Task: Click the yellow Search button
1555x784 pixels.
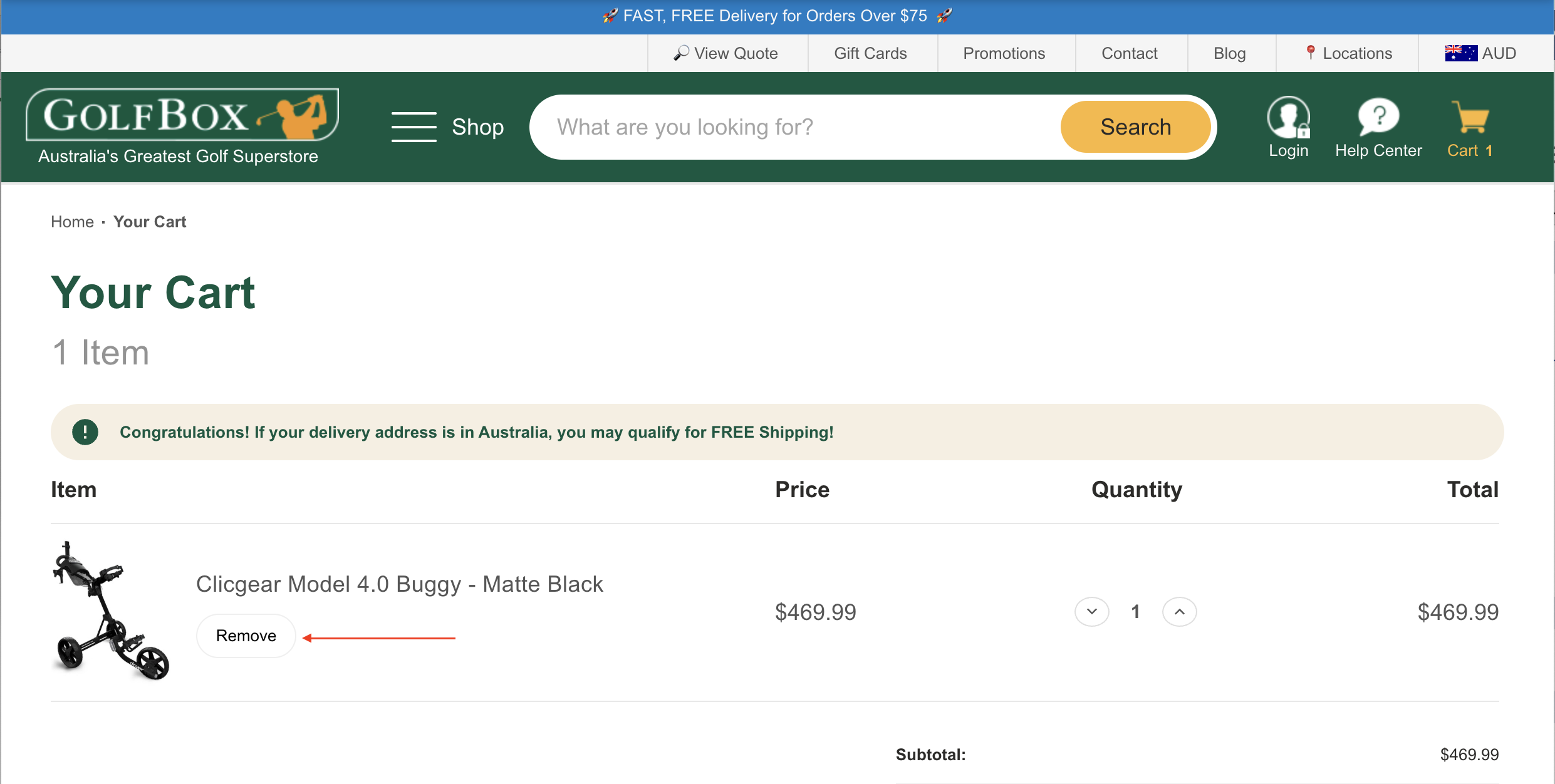Action: (1135, 127)
